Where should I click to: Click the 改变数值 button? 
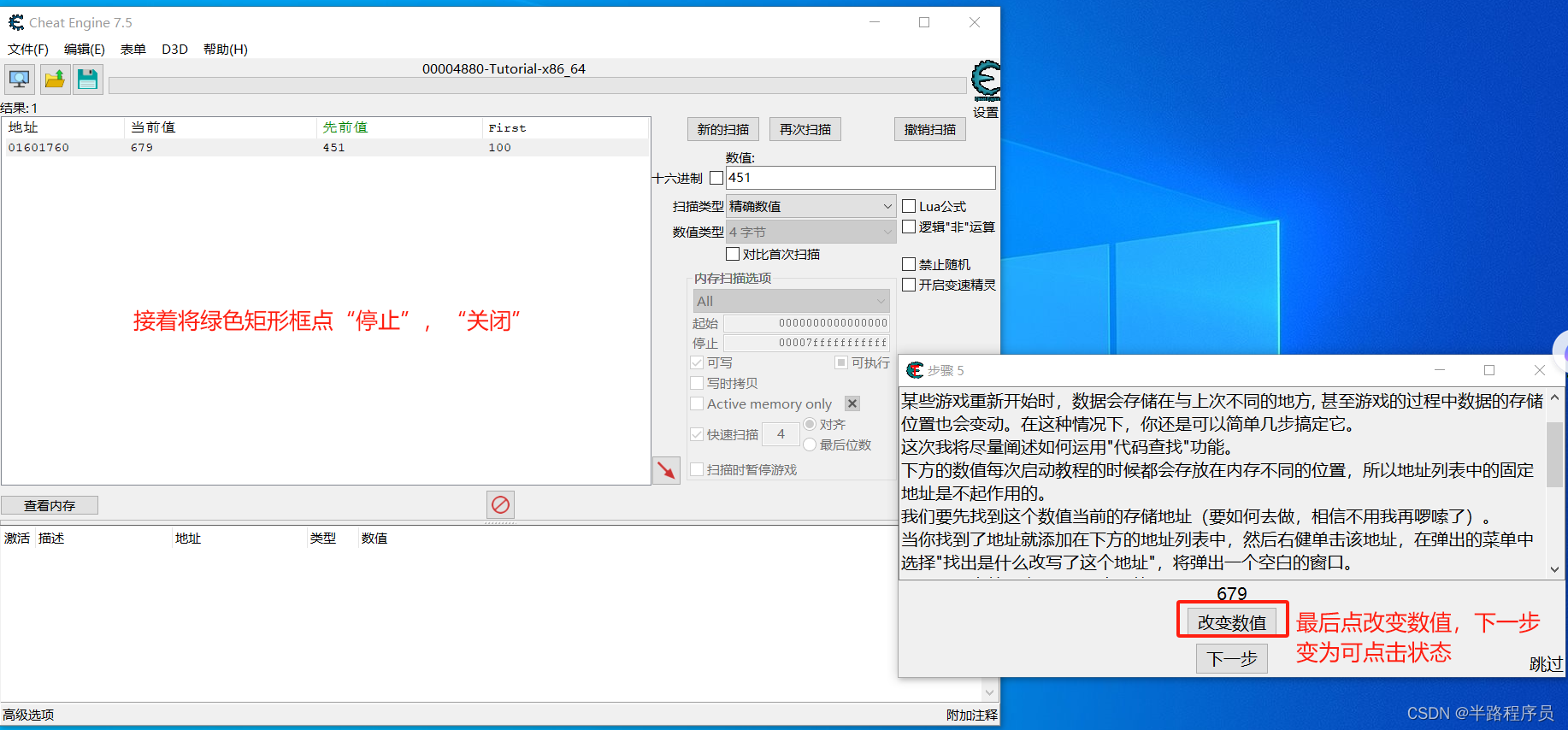click(1232, 622)
